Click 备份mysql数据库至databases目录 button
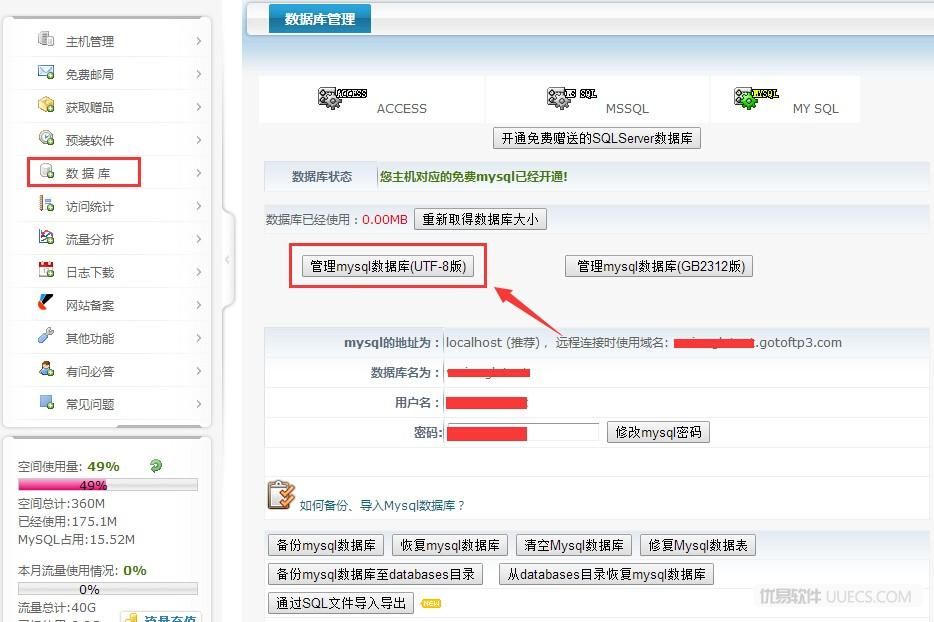 tap(375, 574)
